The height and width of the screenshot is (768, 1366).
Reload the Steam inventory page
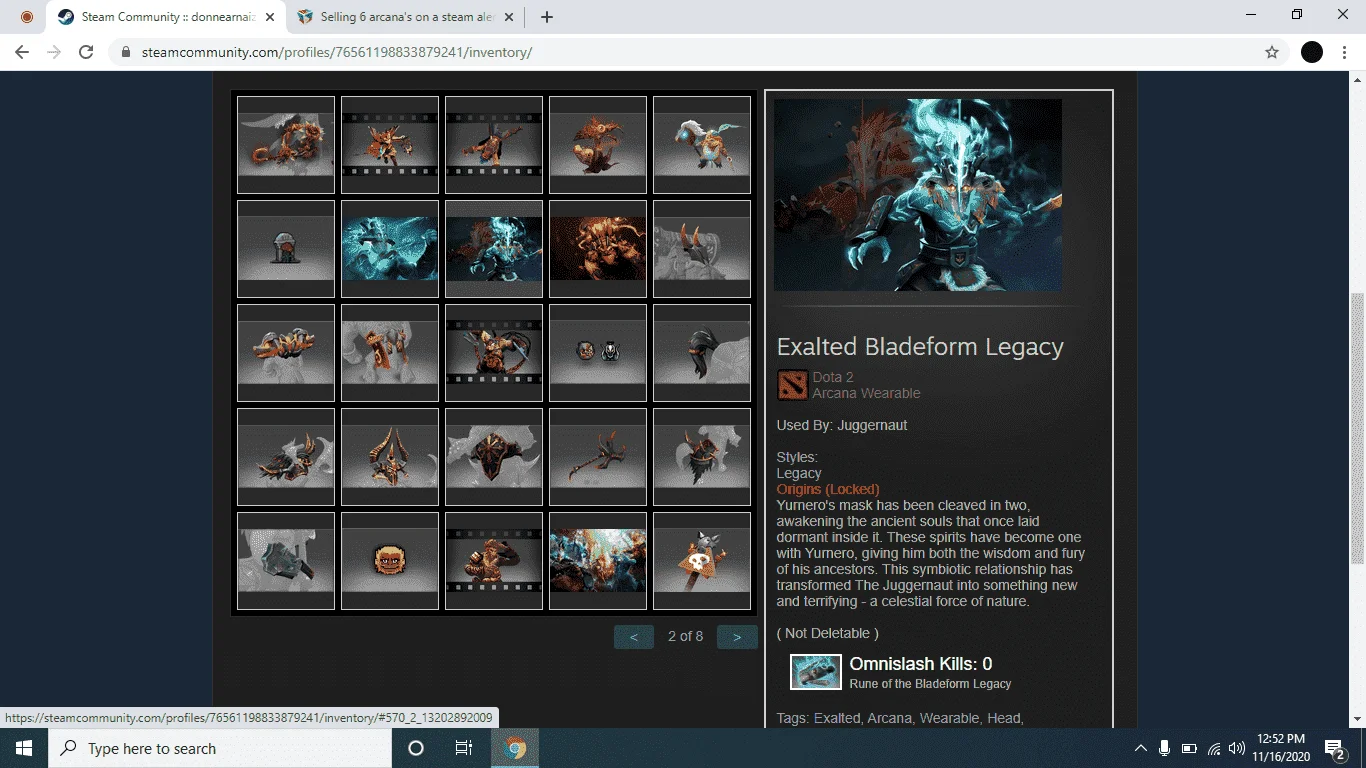(86, 52)
